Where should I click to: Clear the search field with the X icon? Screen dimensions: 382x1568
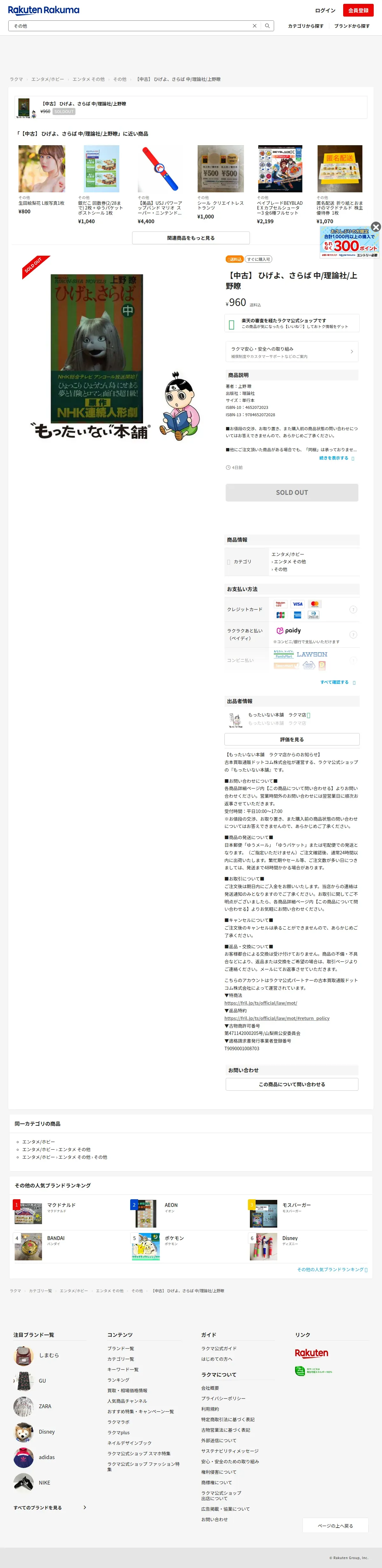254,25
